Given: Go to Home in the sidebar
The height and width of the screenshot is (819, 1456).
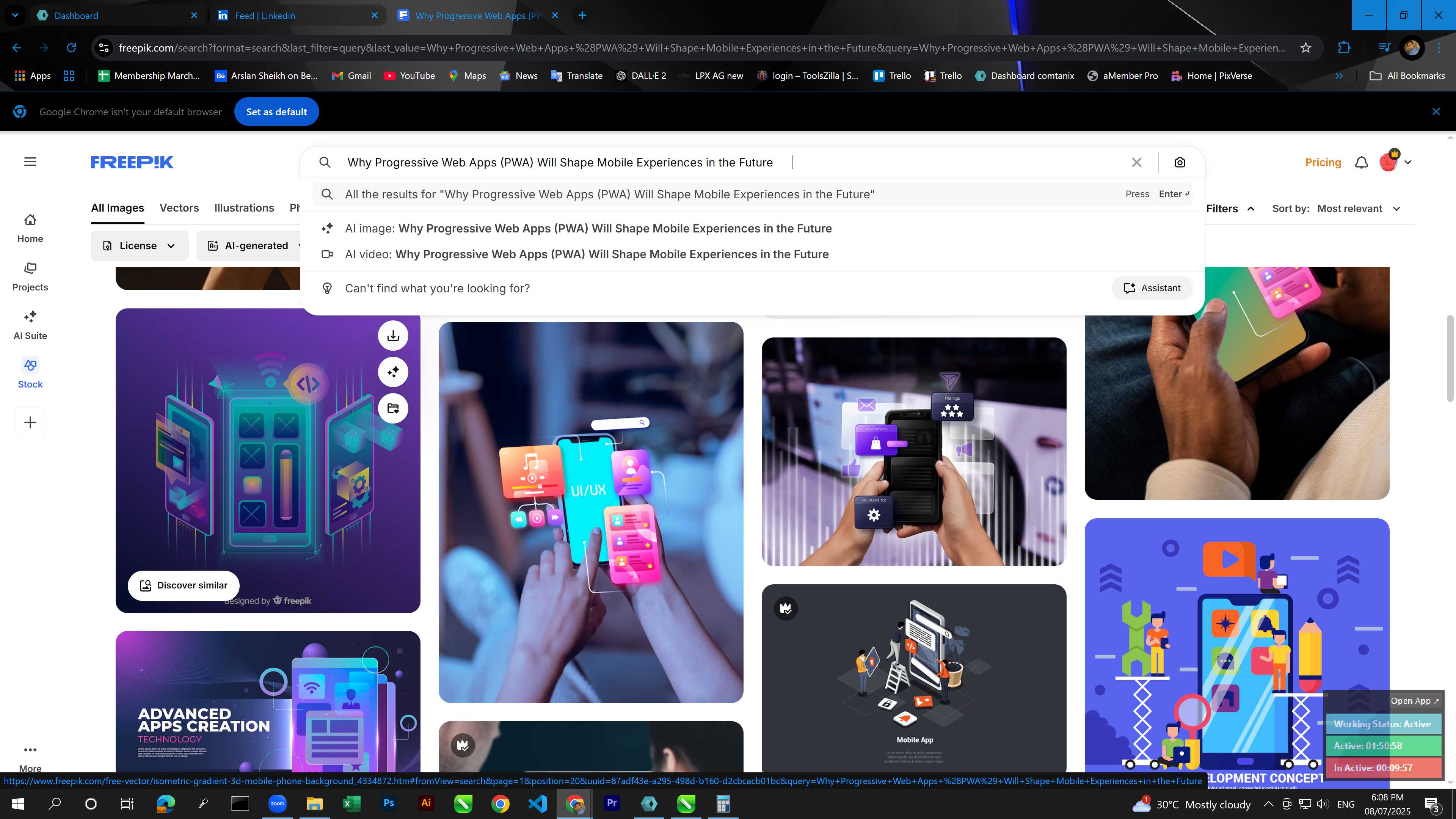Looking at the screenshot, I should coord(30,228).
